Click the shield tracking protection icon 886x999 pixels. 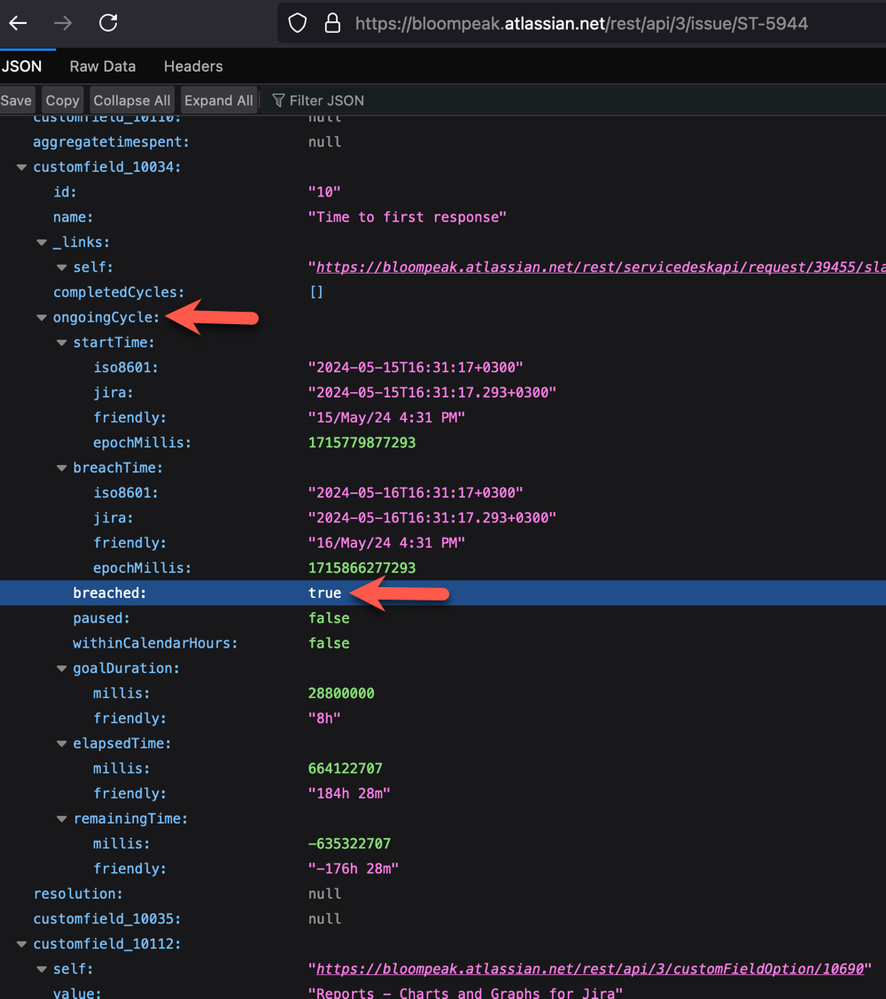[x=297, y=23]
